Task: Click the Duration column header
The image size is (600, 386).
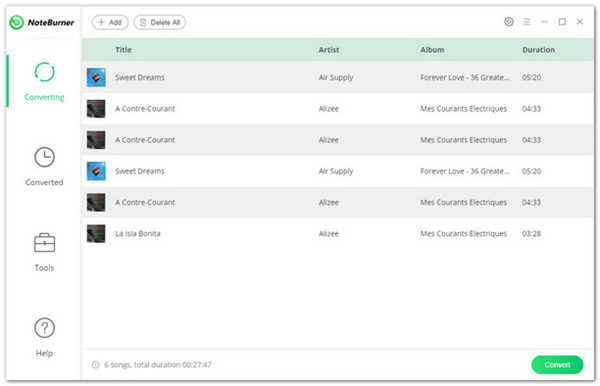Action: pos(538,50)
